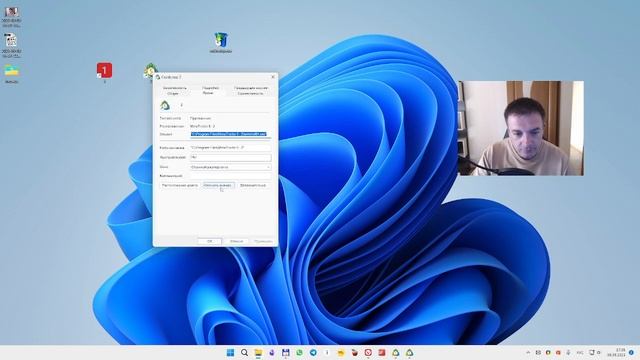Open the clock and date flyout
This screenshot has width=640, height=360.
[x=616, y=353]
